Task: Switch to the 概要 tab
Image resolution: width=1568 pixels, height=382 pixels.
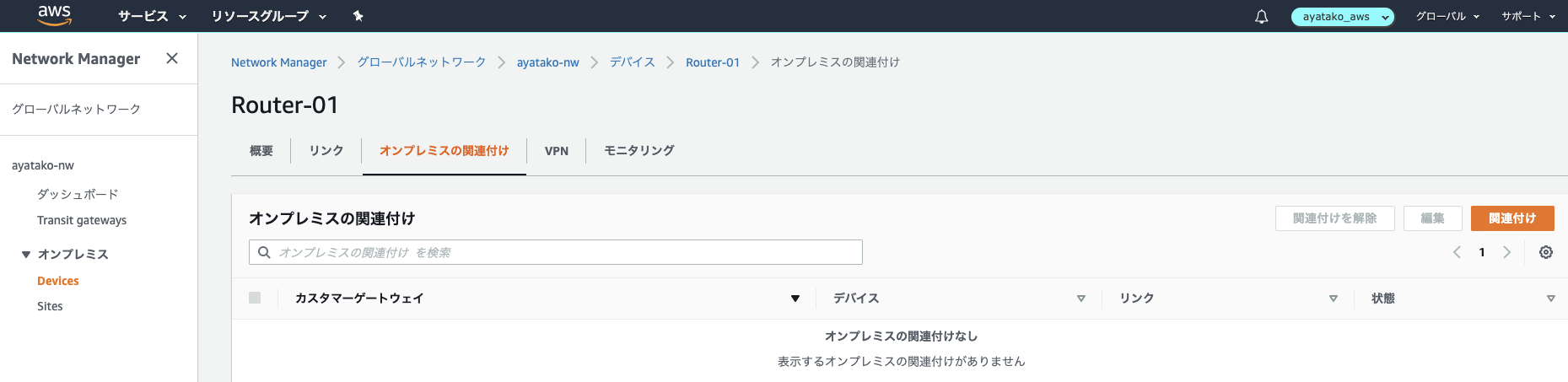Action: coord(261,151)
